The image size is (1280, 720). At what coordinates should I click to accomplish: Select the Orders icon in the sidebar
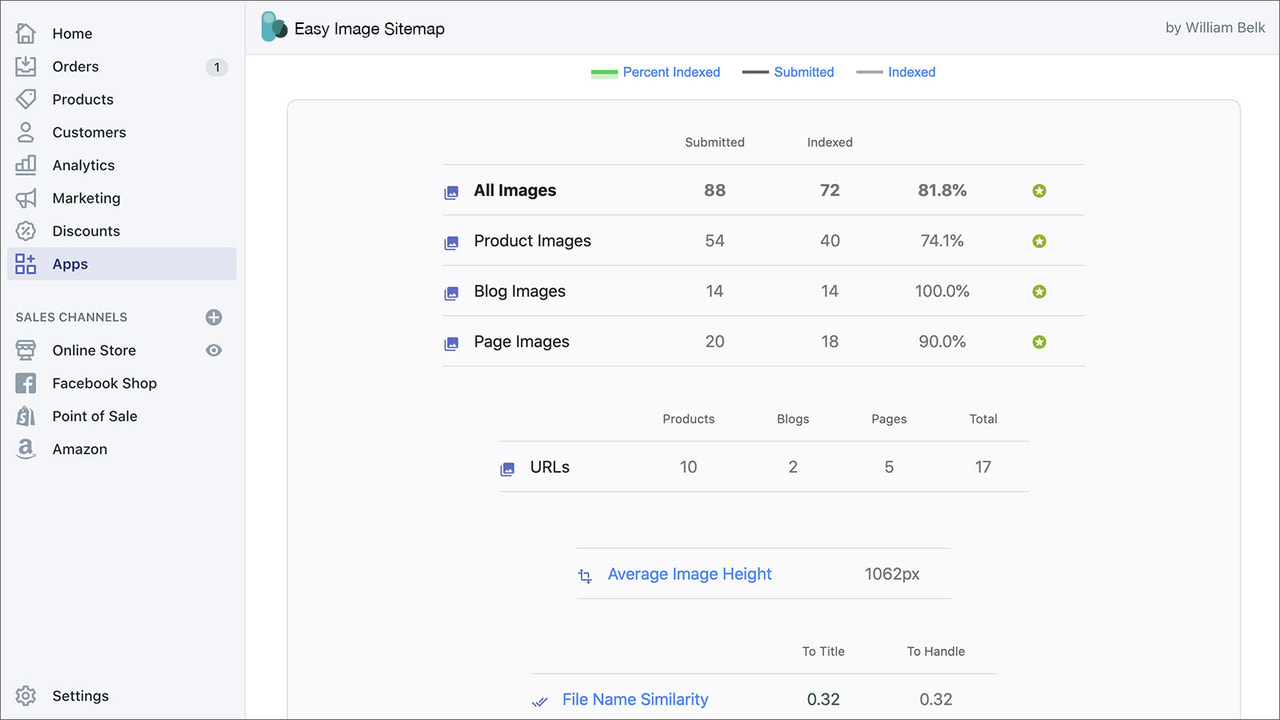click(x=26, y=66)
